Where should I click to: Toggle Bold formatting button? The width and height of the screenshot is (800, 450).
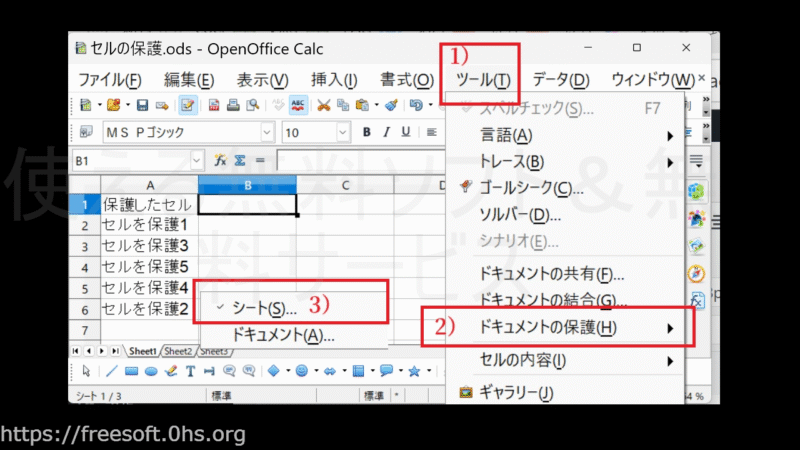pyautogui.click(x=367, y=132)
